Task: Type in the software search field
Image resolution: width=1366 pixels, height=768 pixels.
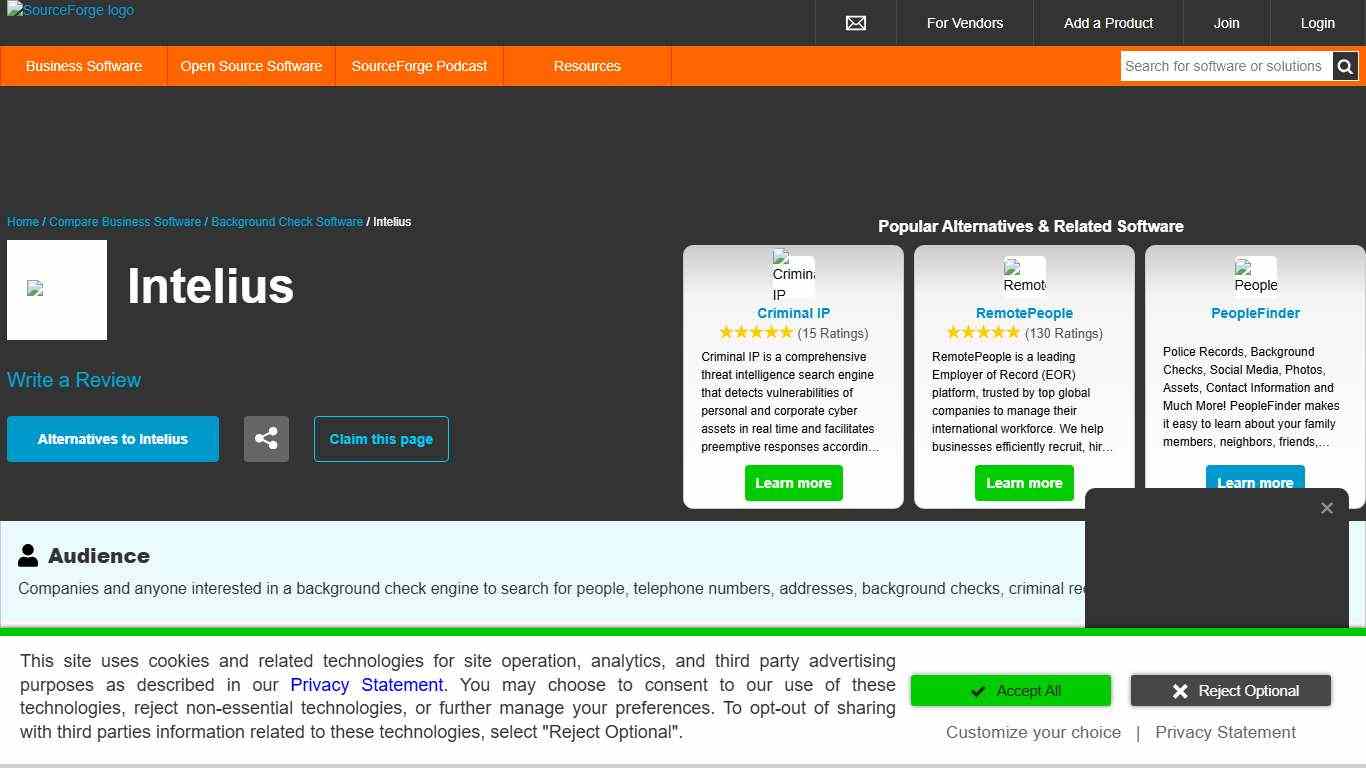Action: (x=1225, y=66)
